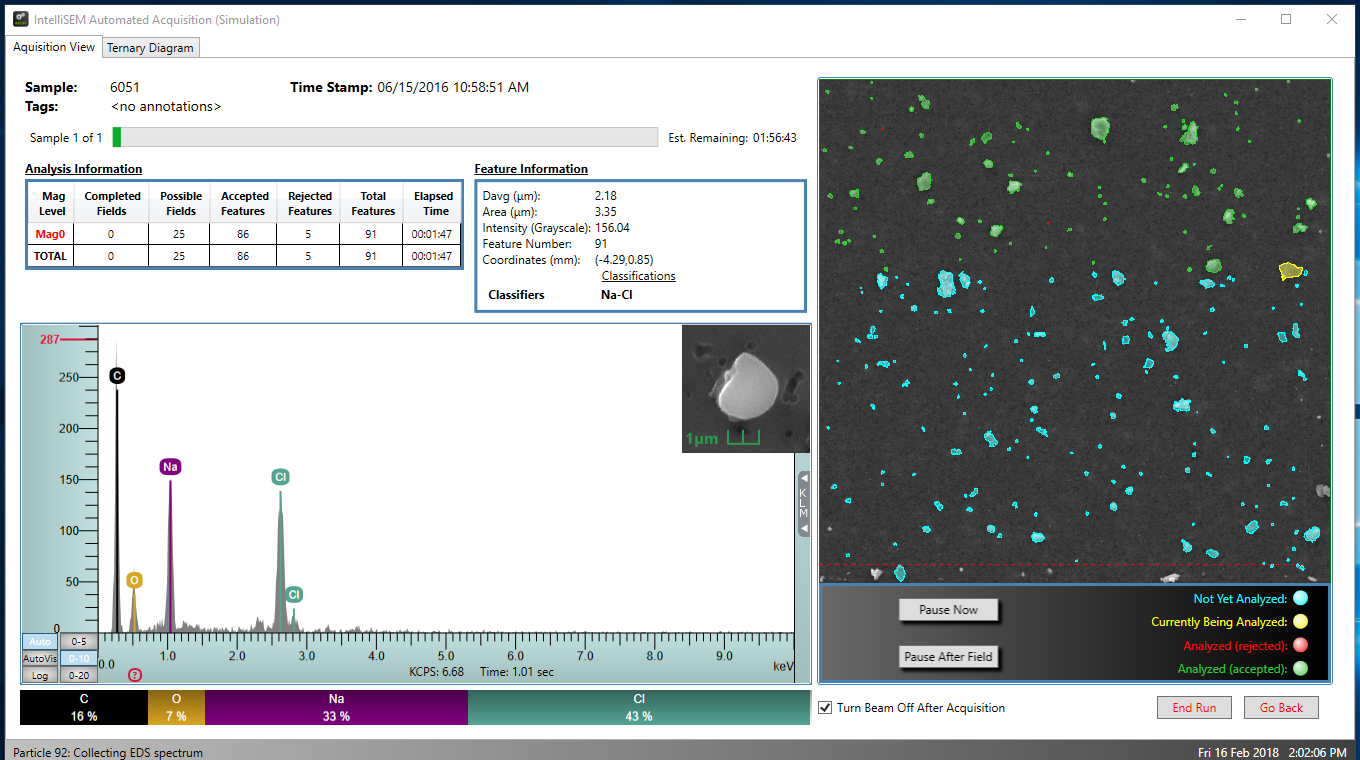Screen dimensions: 1360x760
Task: Click the particle SEM thumbnail image
Action: [x=744, y=390]
